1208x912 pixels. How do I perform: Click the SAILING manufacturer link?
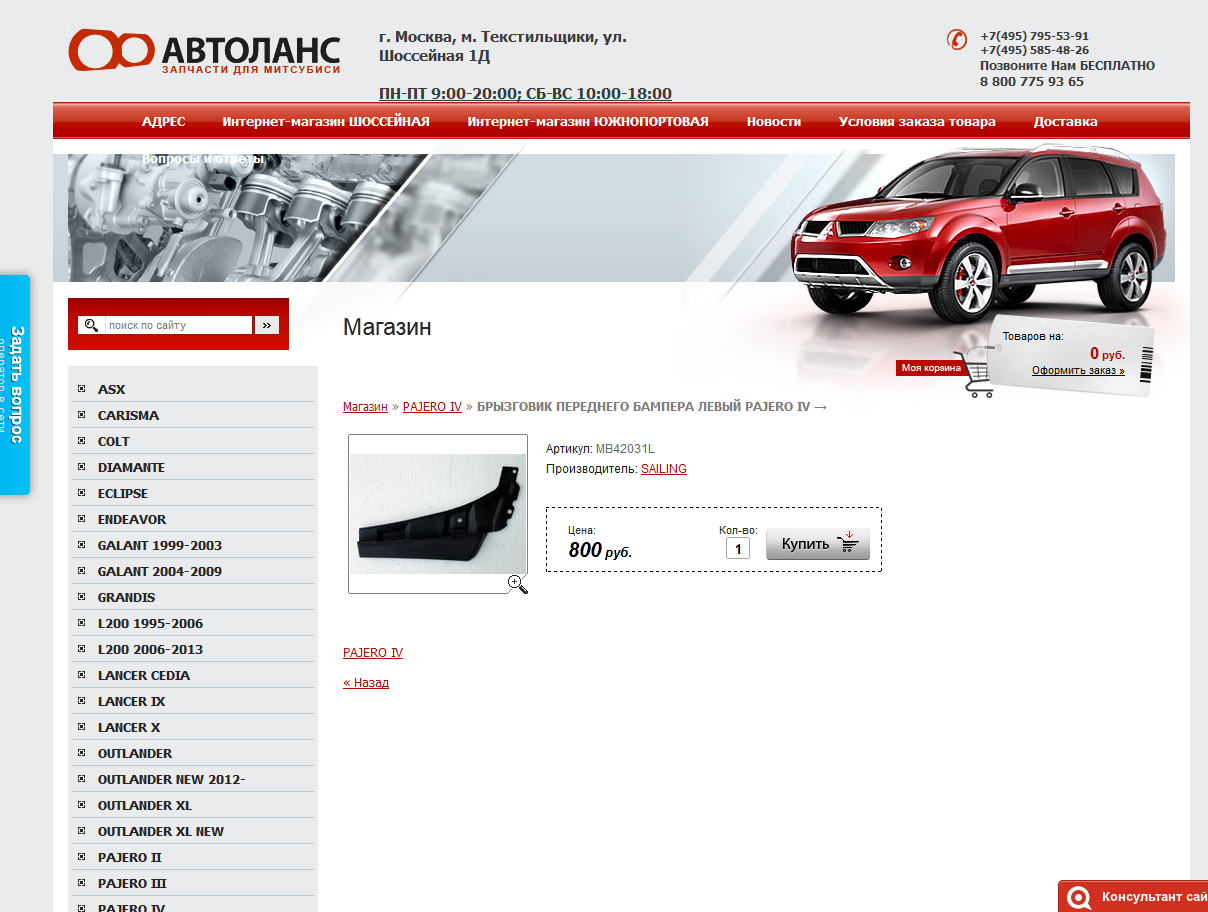click(x=664, y=469)
